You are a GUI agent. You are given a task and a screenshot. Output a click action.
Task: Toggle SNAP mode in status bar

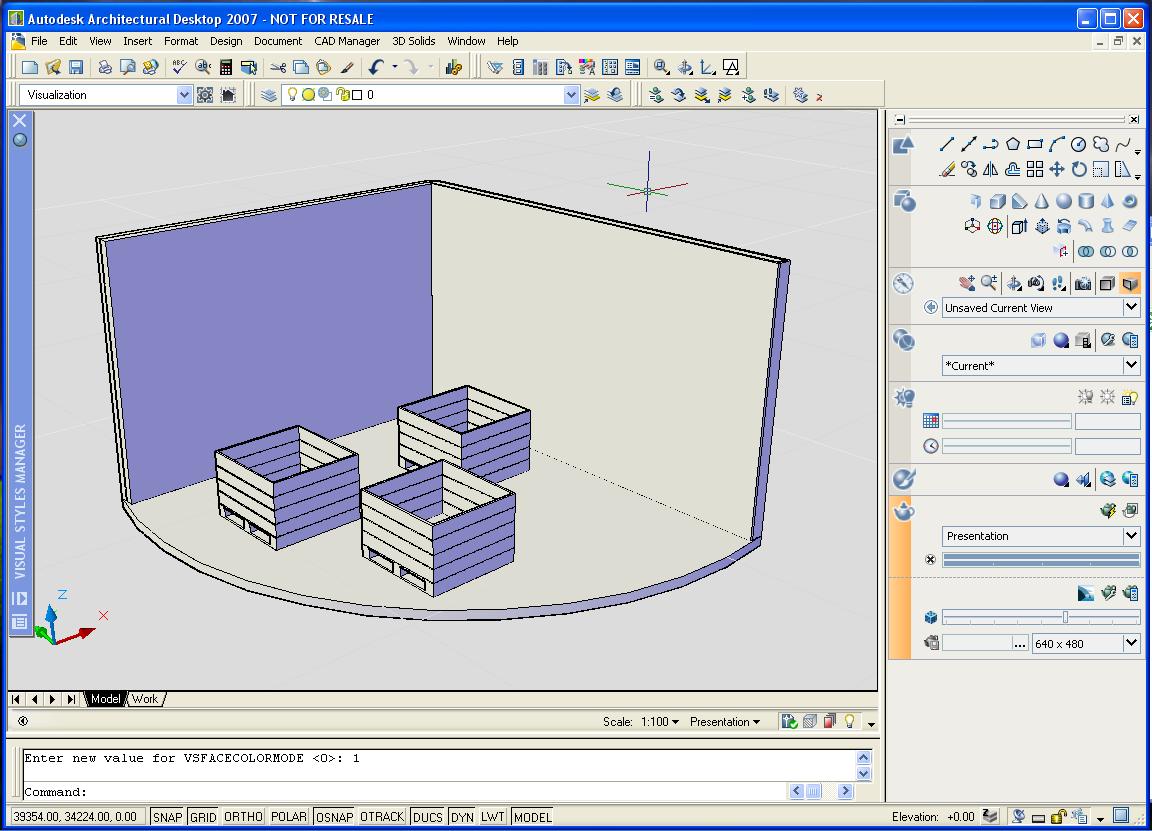point(167,817)
